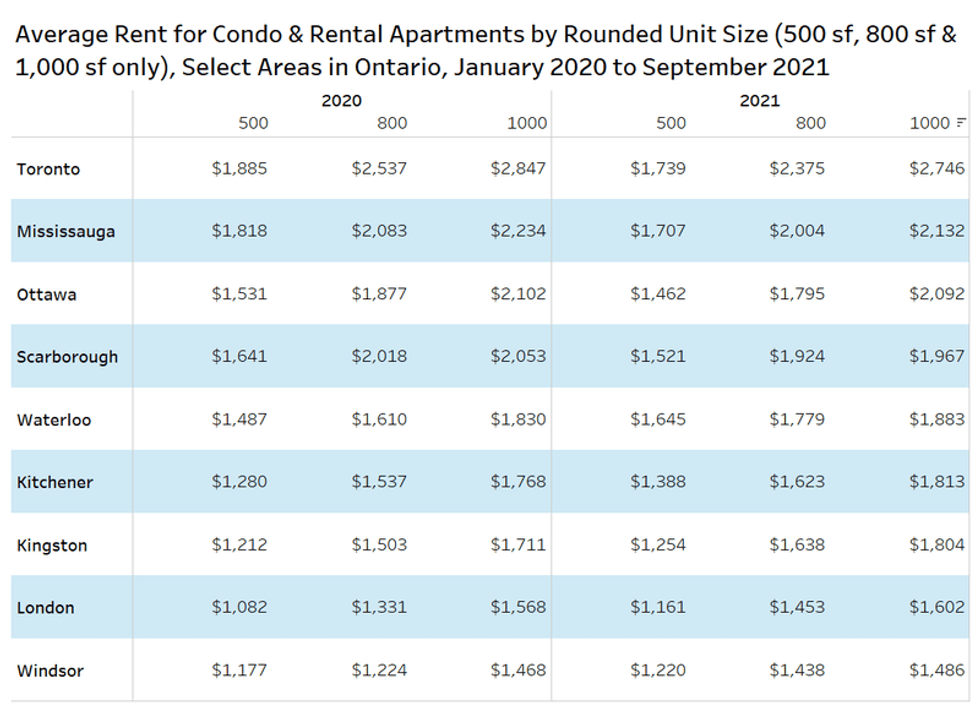Click the Kitchener row label
This screenshot has width=980, height=712.
click(55, 482)
